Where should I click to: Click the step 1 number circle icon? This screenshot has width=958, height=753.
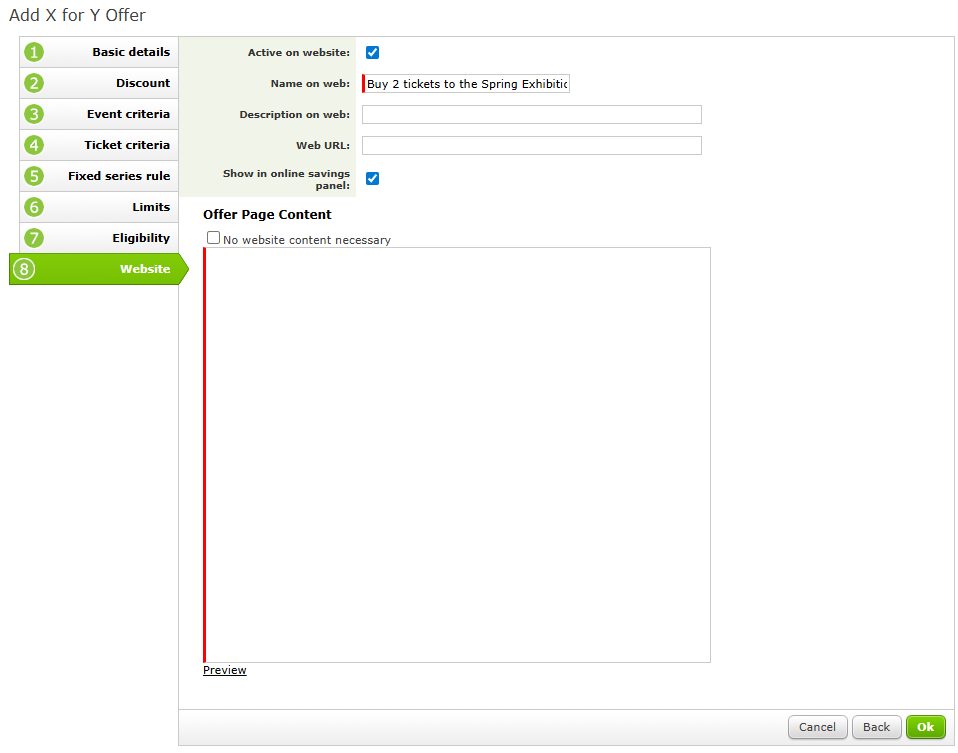(34, 52)
